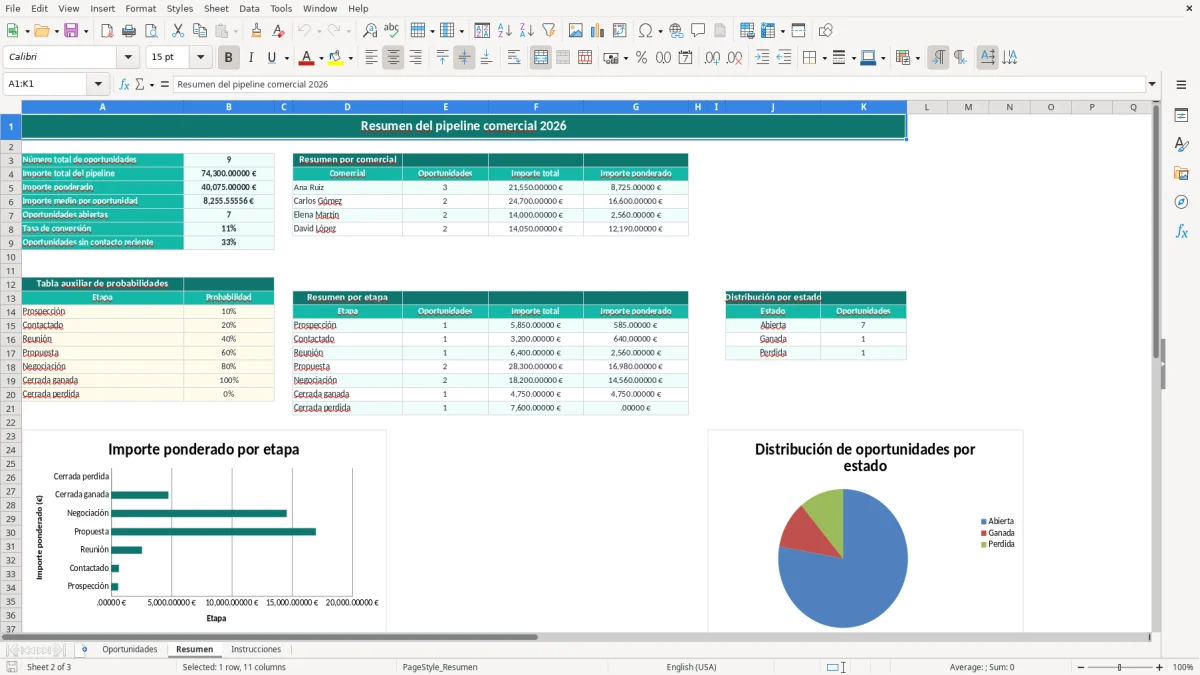Image resolution: width=1200 pixels, height=675 pixels.
Task: Insert an image from toolbar
Action: coord(576,31)
